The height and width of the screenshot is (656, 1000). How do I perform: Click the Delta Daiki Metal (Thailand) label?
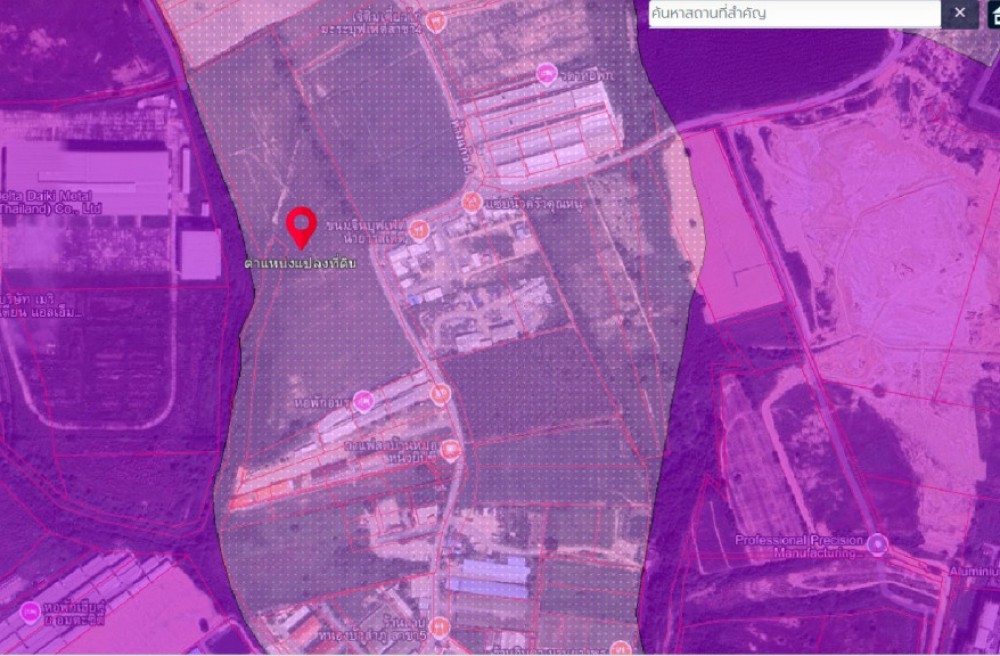tap(52, 201)
